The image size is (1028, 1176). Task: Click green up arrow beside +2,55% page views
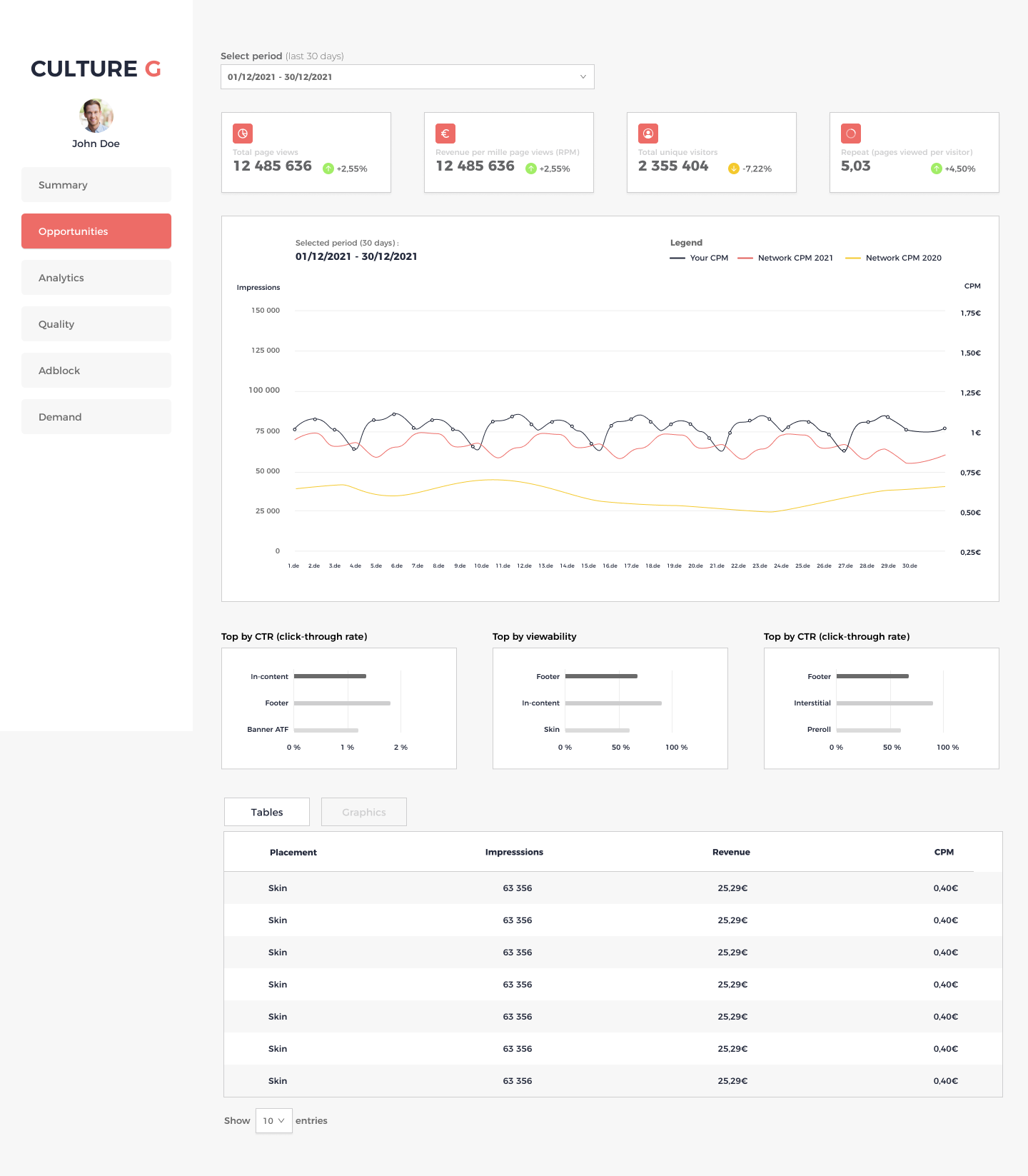tap(328, 169)
